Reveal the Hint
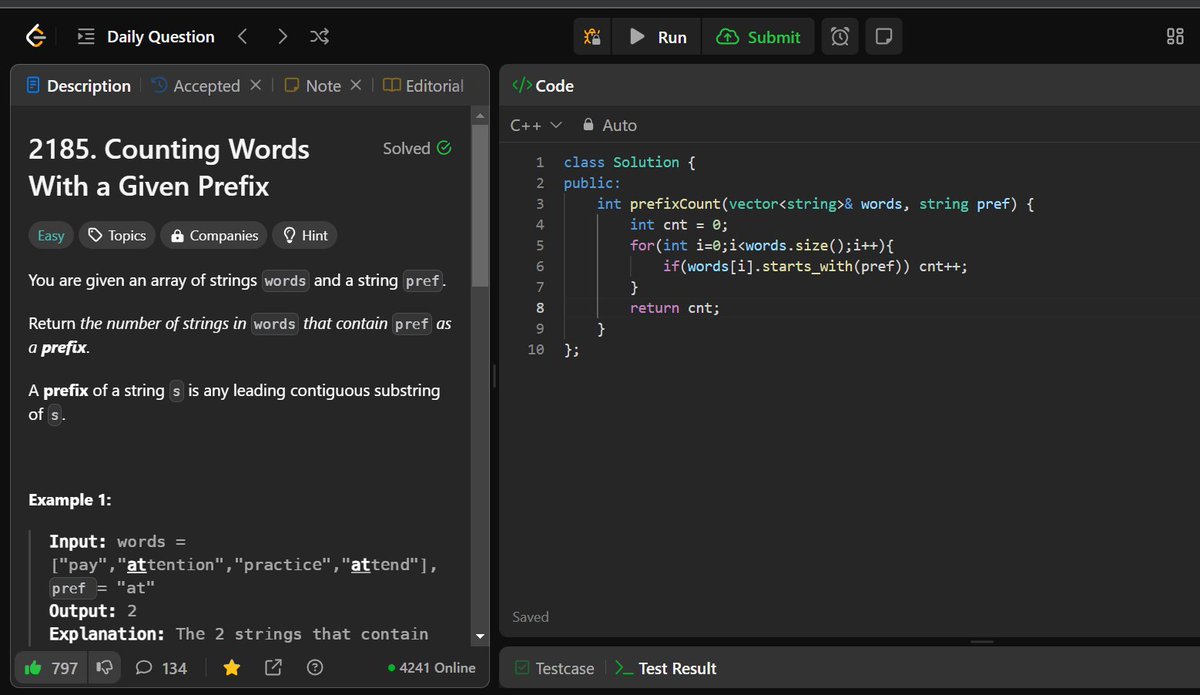Viewport: 1200px width, 695px height. tap(305, 236)
